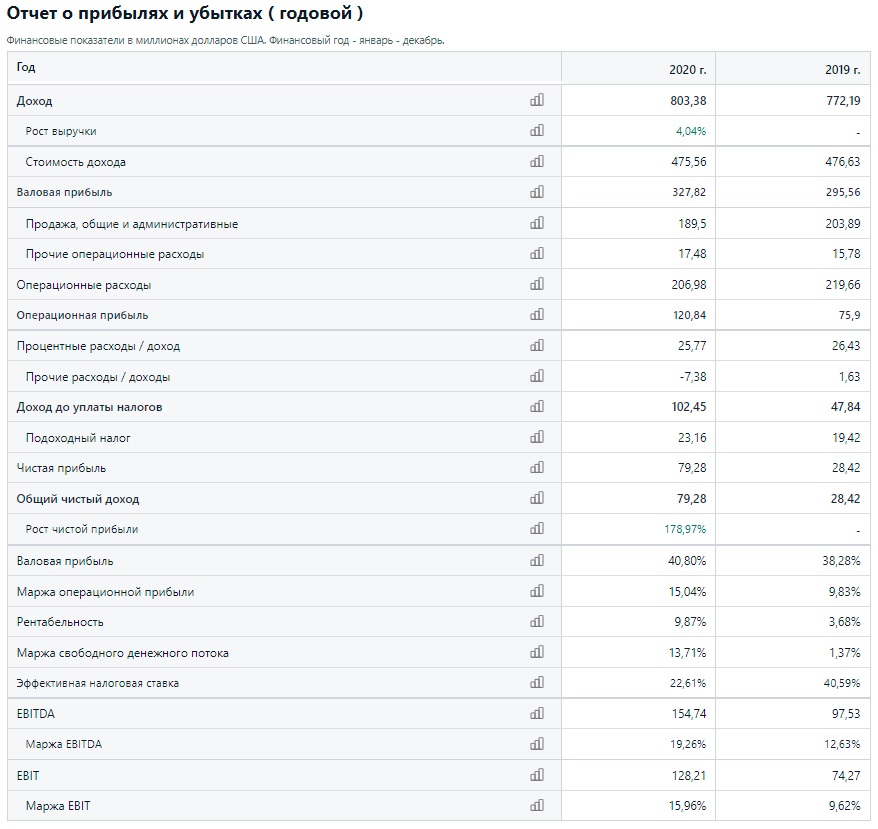View chart icon for Маржа EBIT row
The width and height of the screenshot is (878, 829).
[537, 805]
